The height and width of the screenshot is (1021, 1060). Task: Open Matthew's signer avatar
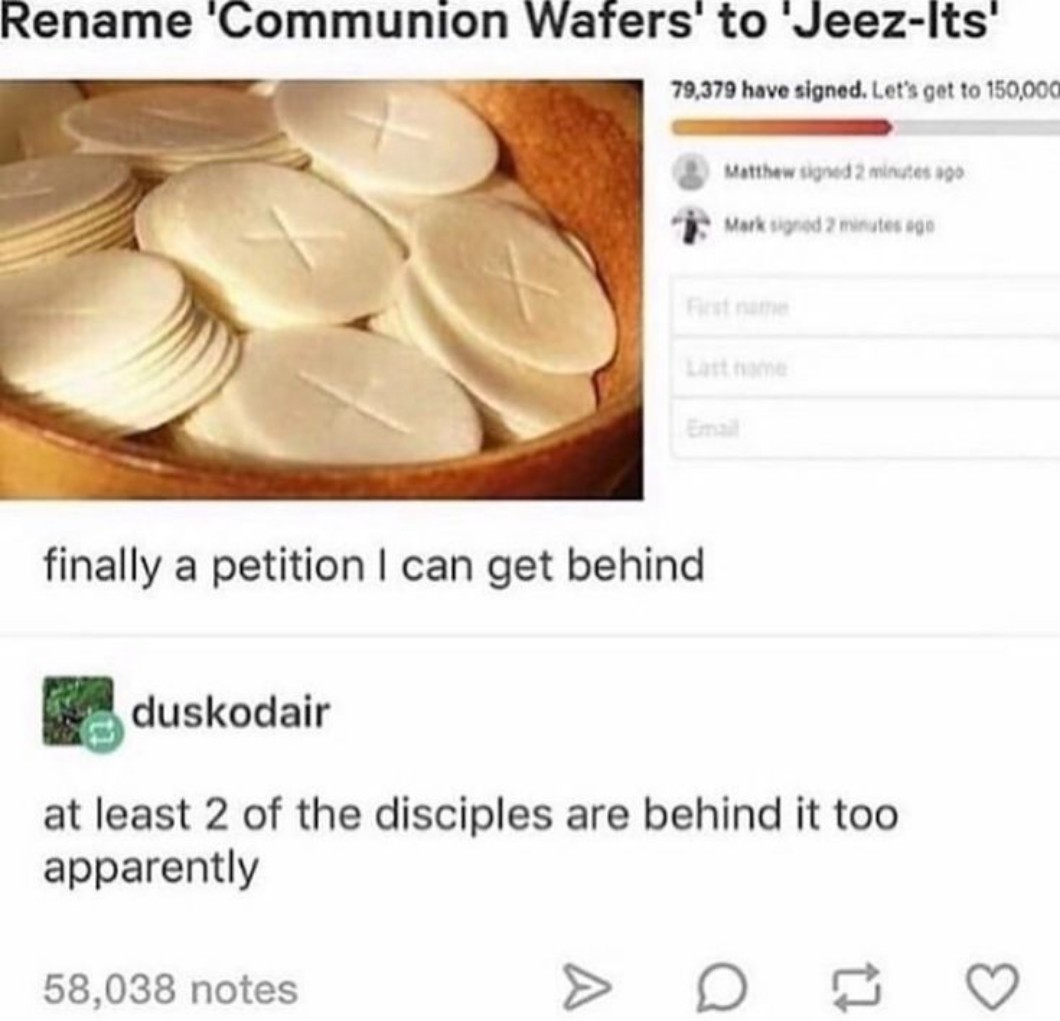click(690, 172)
